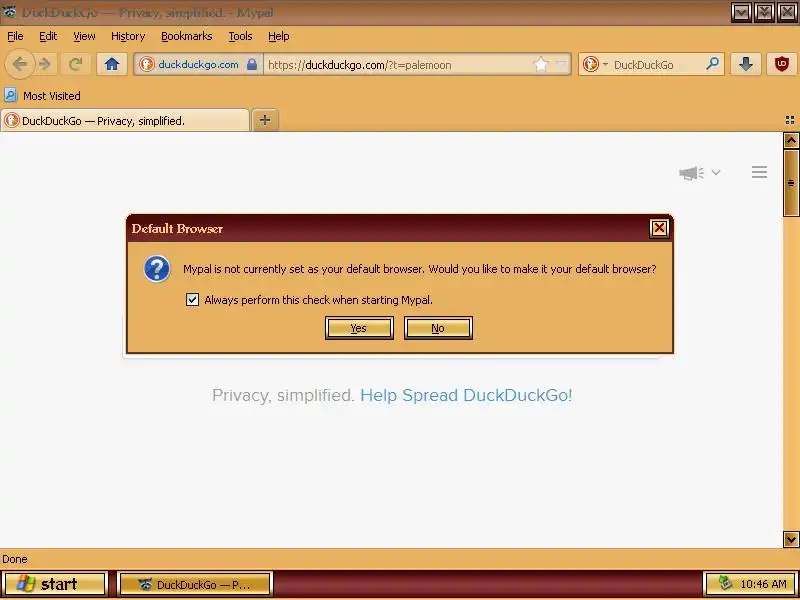
Task: Click the 10:46 AM taskbar clock
Action: [763, 584]
